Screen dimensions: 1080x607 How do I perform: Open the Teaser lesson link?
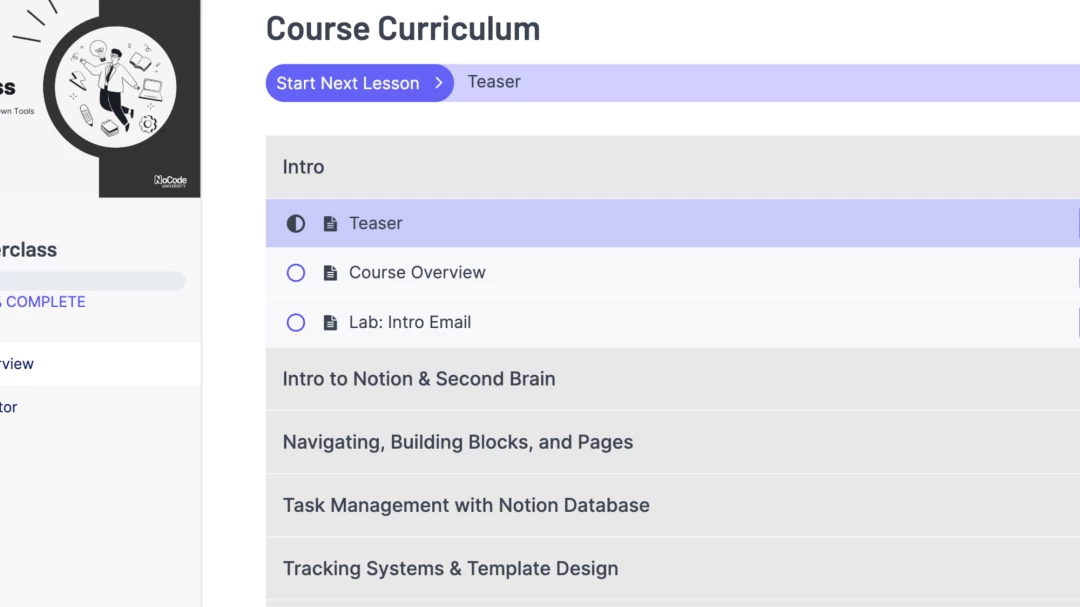click(376, 224)
